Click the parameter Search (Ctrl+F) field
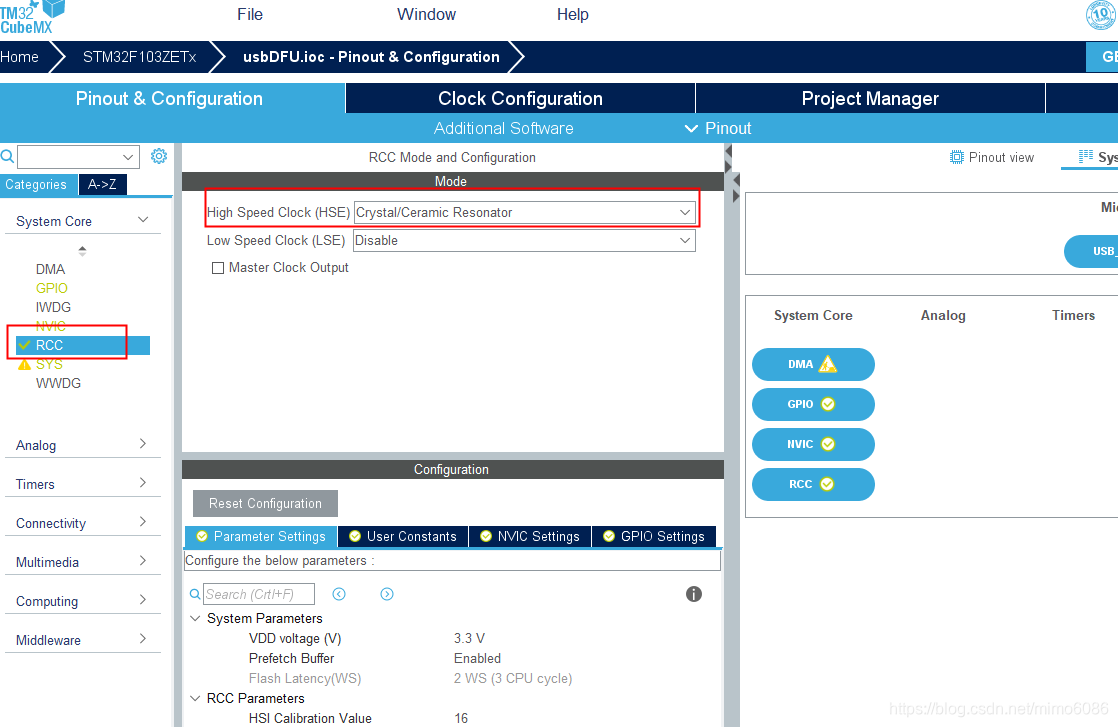The width and height of the screenshot is (1118, 727). [x=259, y=594]
